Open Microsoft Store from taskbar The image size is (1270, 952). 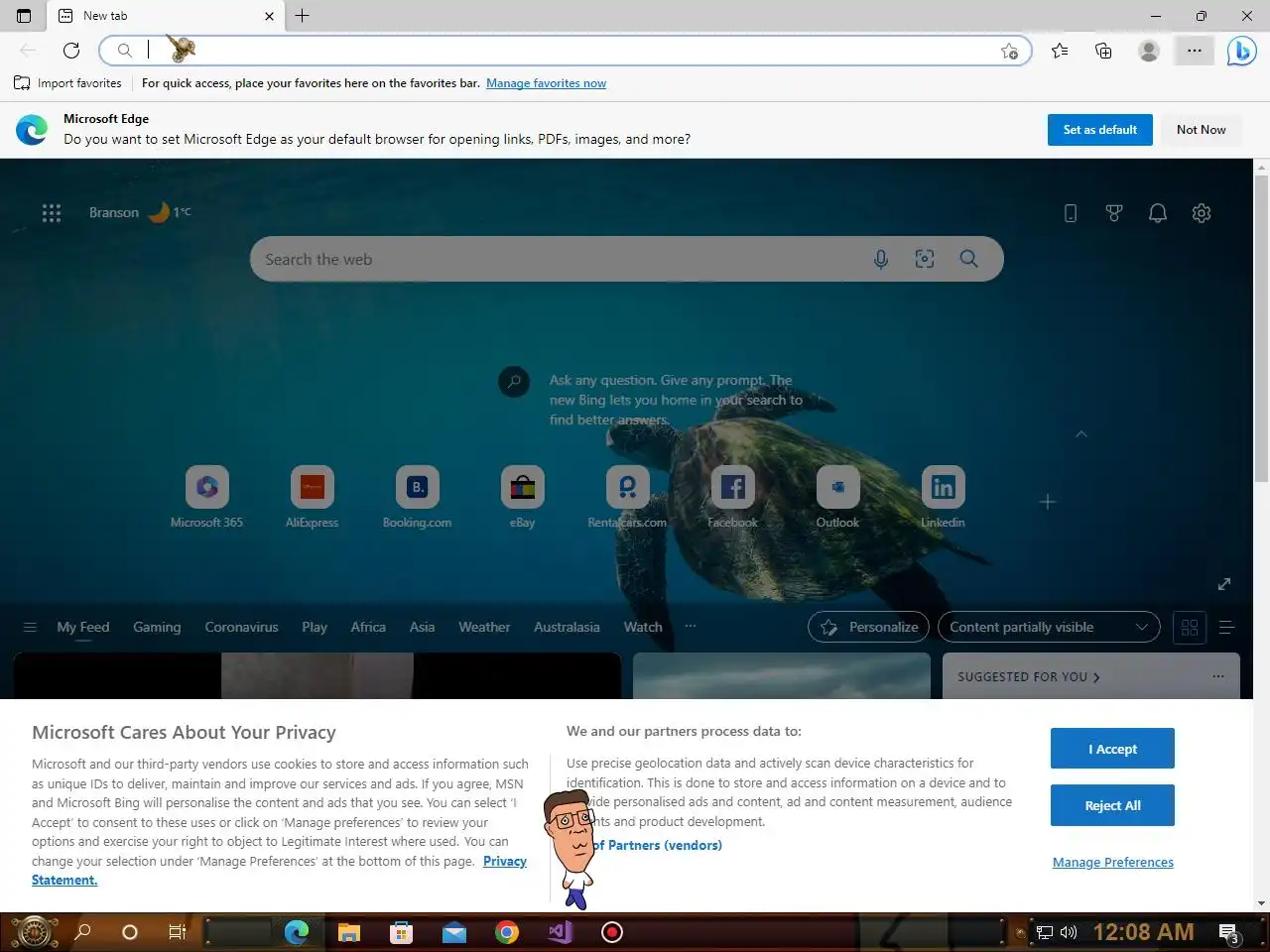coord(401,932)
